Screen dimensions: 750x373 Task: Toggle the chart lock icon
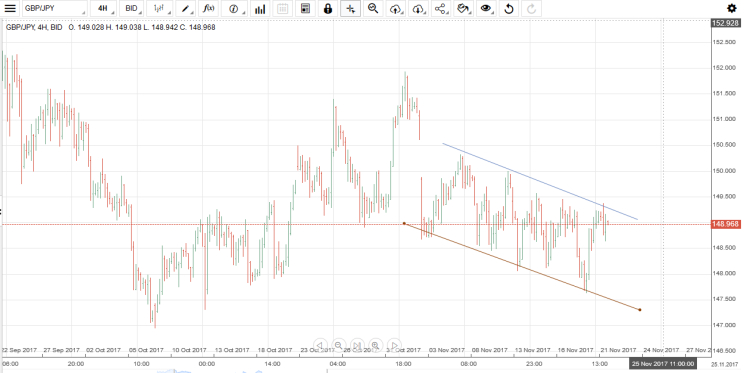[x=328, y=9]
